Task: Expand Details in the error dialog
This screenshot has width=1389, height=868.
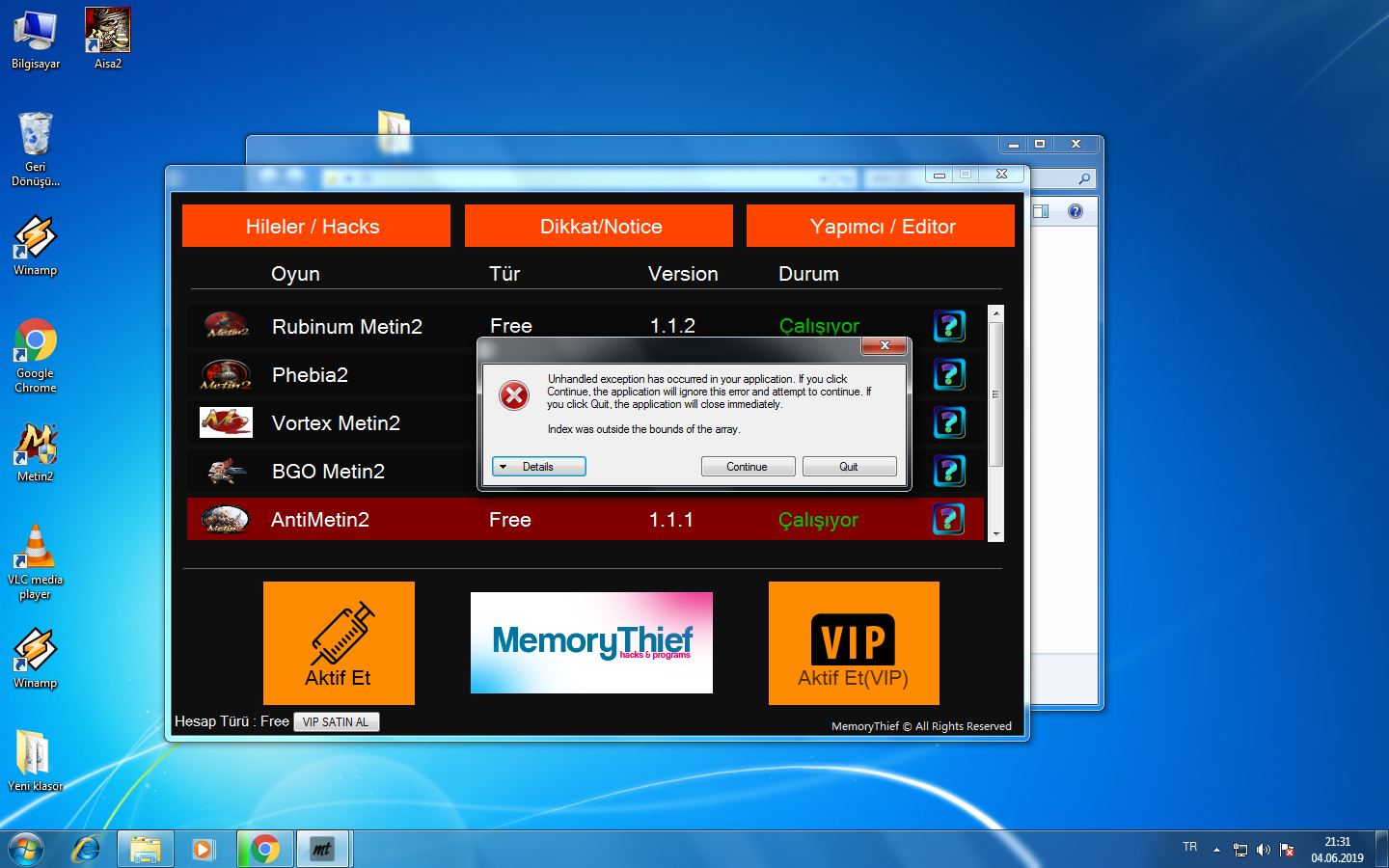Action: click(539, 467)
